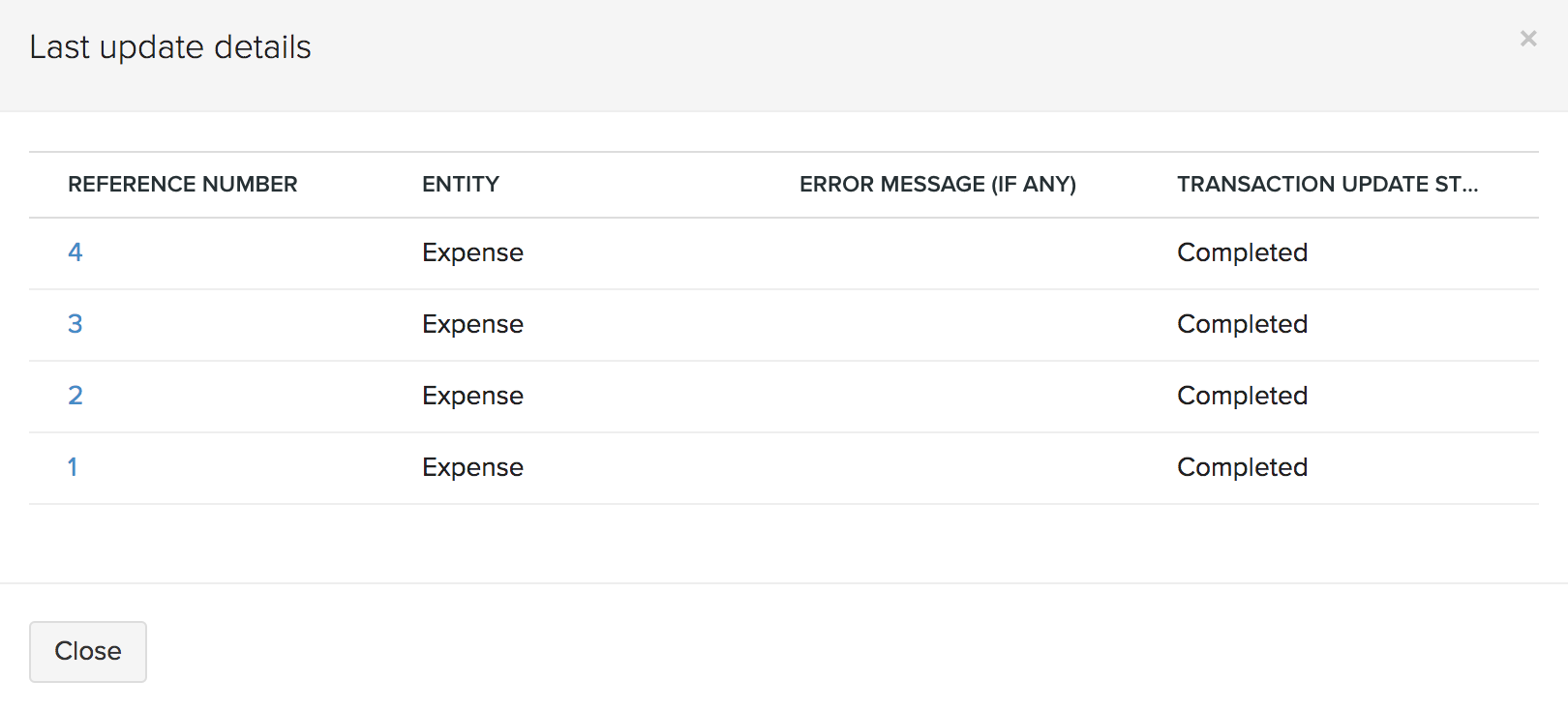1568x710 pixels.
Task: Close the dialog using the X icon
Action: click(x=1528, y=39)
